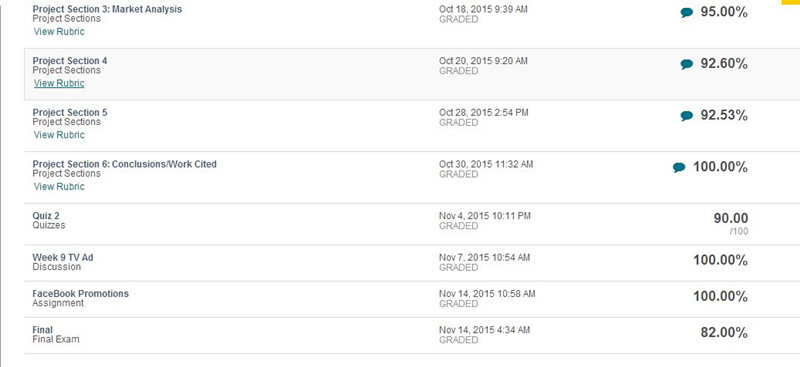Viewport: 800px width, 367px height.
Task: Select the 90.00 Quiz 2 score
Action: 731,218
